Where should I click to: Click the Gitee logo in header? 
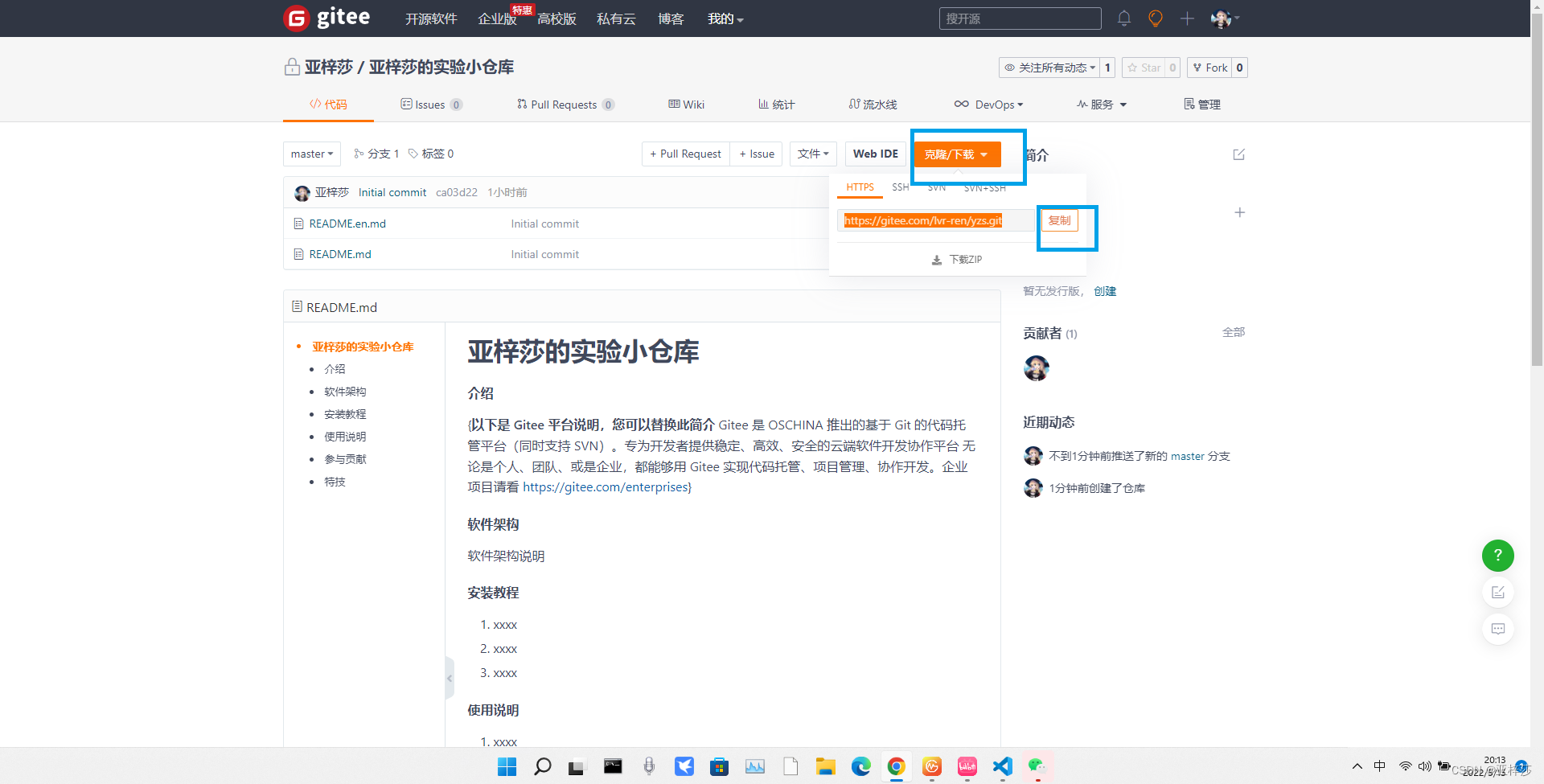coord(326,18)
